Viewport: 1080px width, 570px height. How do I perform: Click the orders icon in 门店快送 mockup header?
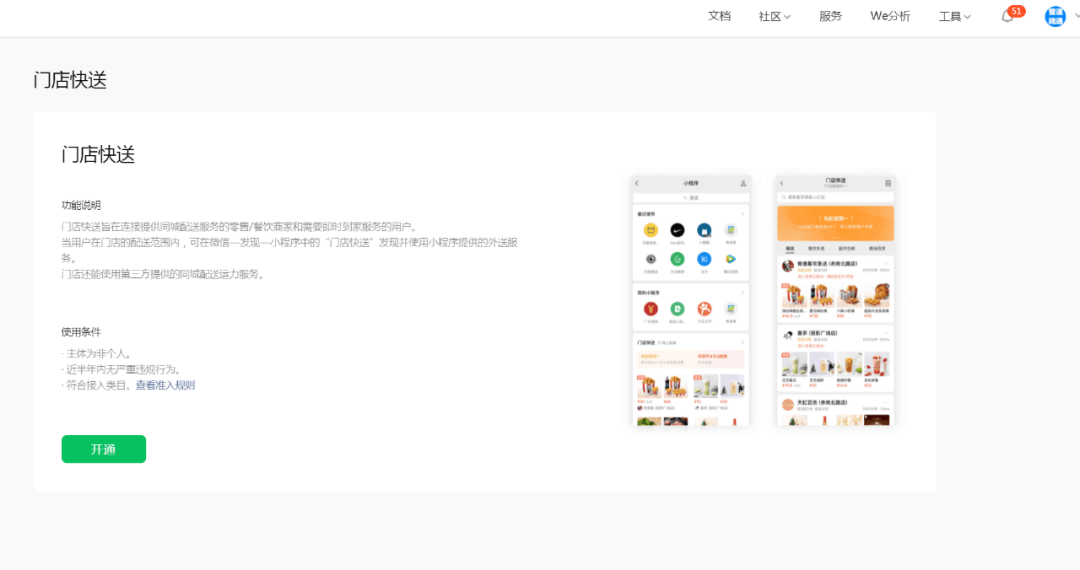point(888,183)
